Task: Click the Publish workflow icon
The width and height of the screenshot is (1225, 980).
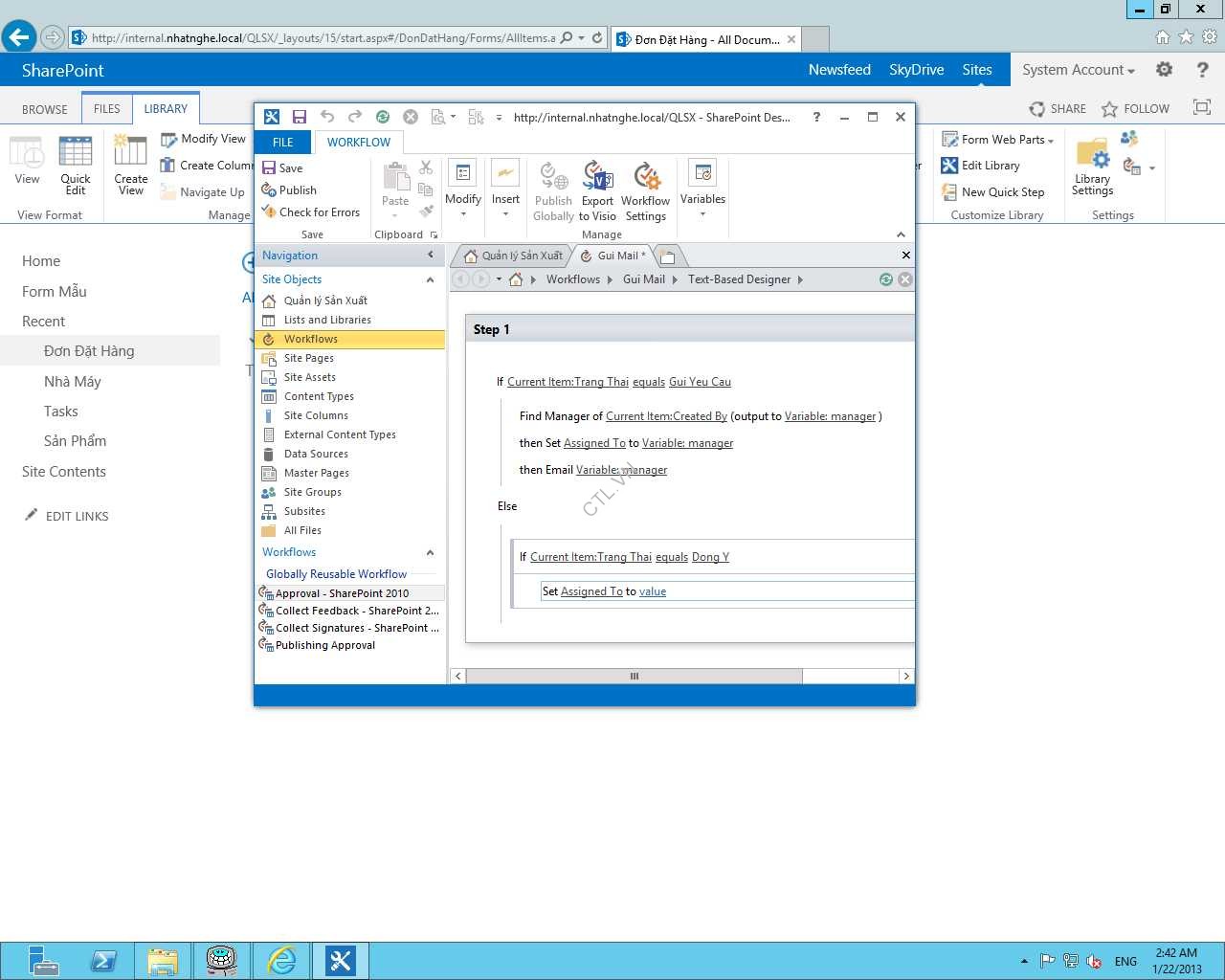Action: pos(270,190)
